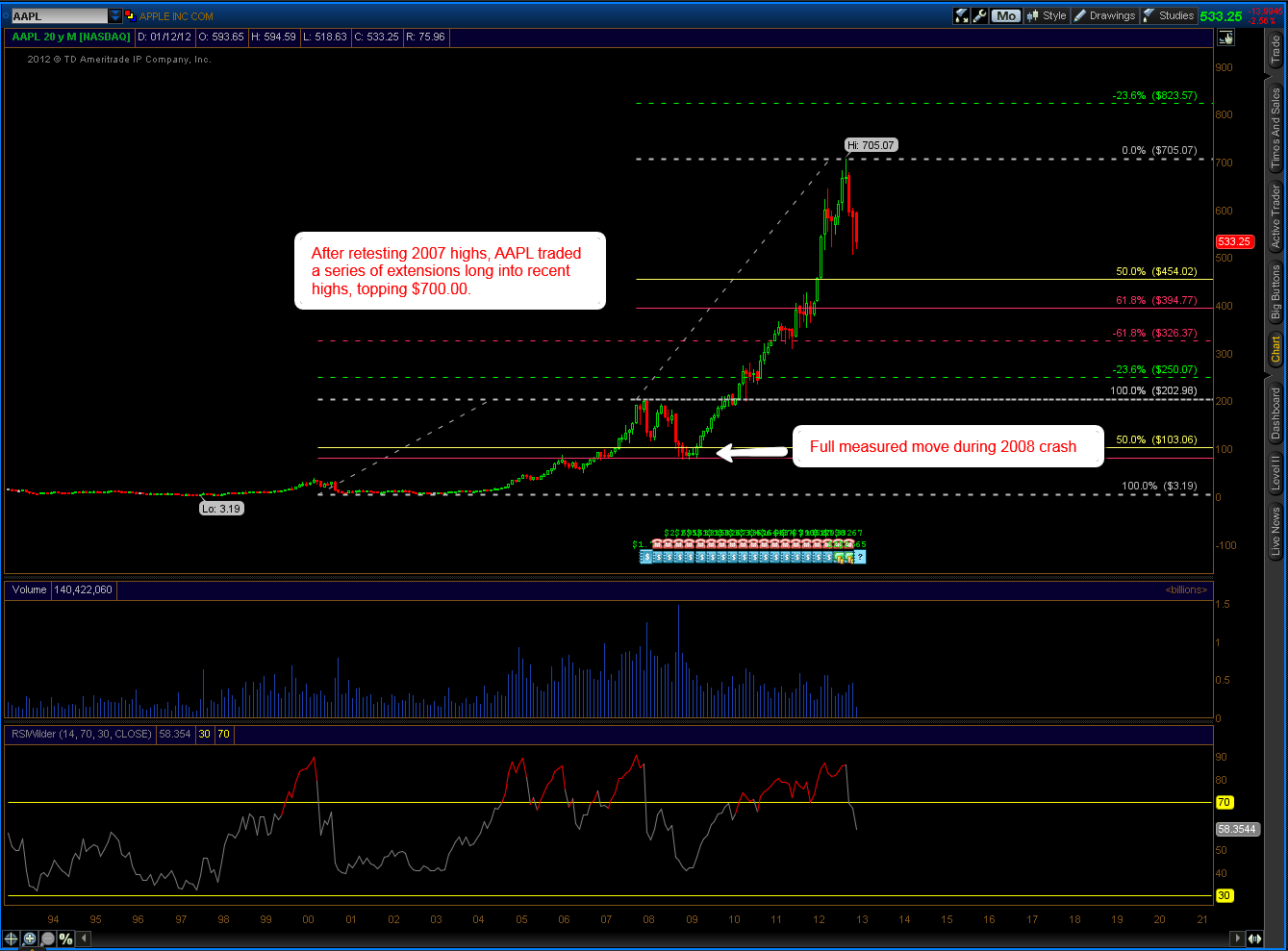Click the green 533.25 last price
The image size is (1288, 951).
1221,16
